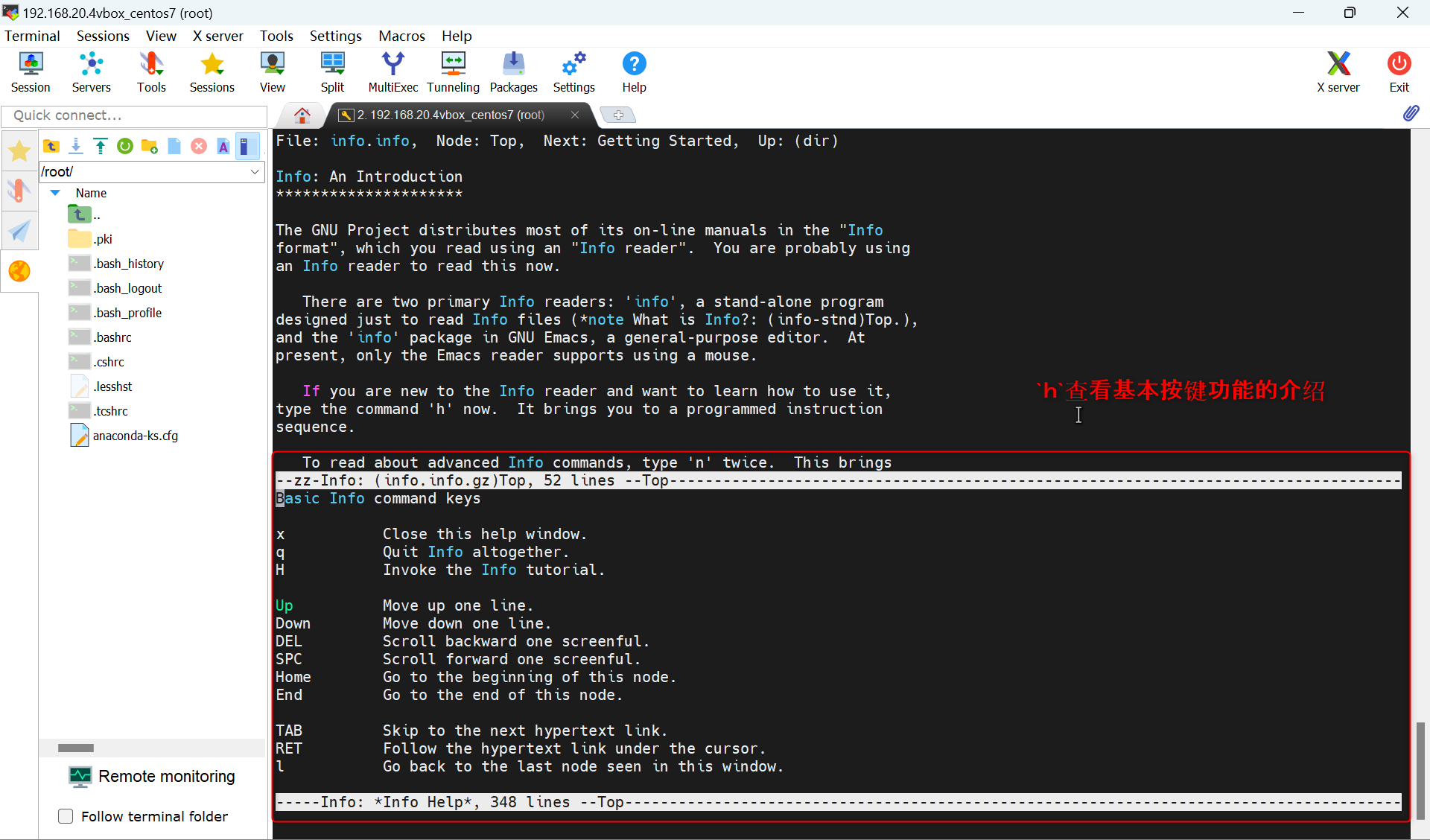The width and height of the screenshot is (1430, 840).
Task: Start the X server from the toolbar
Action: 1338,71
